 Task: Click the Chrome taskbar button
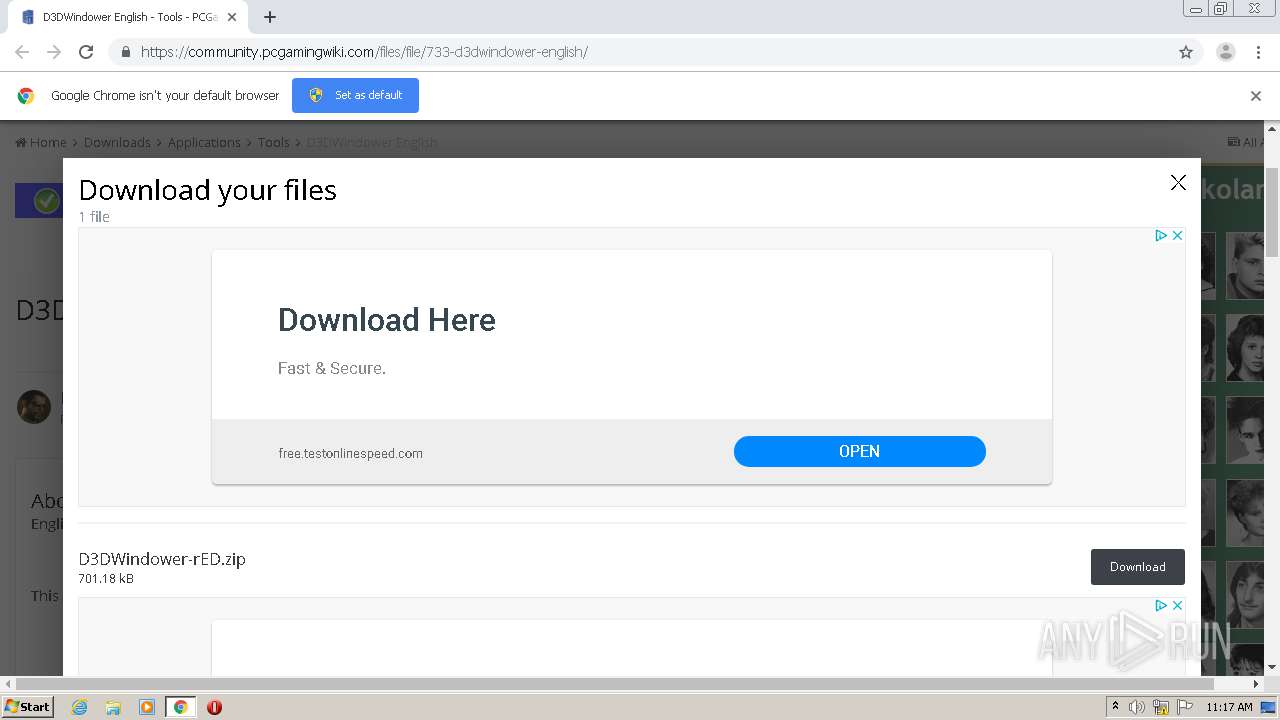coord(180,707)
